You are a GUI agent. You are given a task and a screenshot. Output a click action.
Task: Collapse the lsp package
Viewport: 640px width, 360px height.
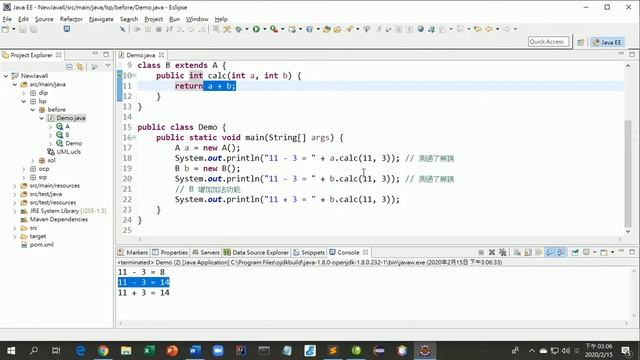24,101
